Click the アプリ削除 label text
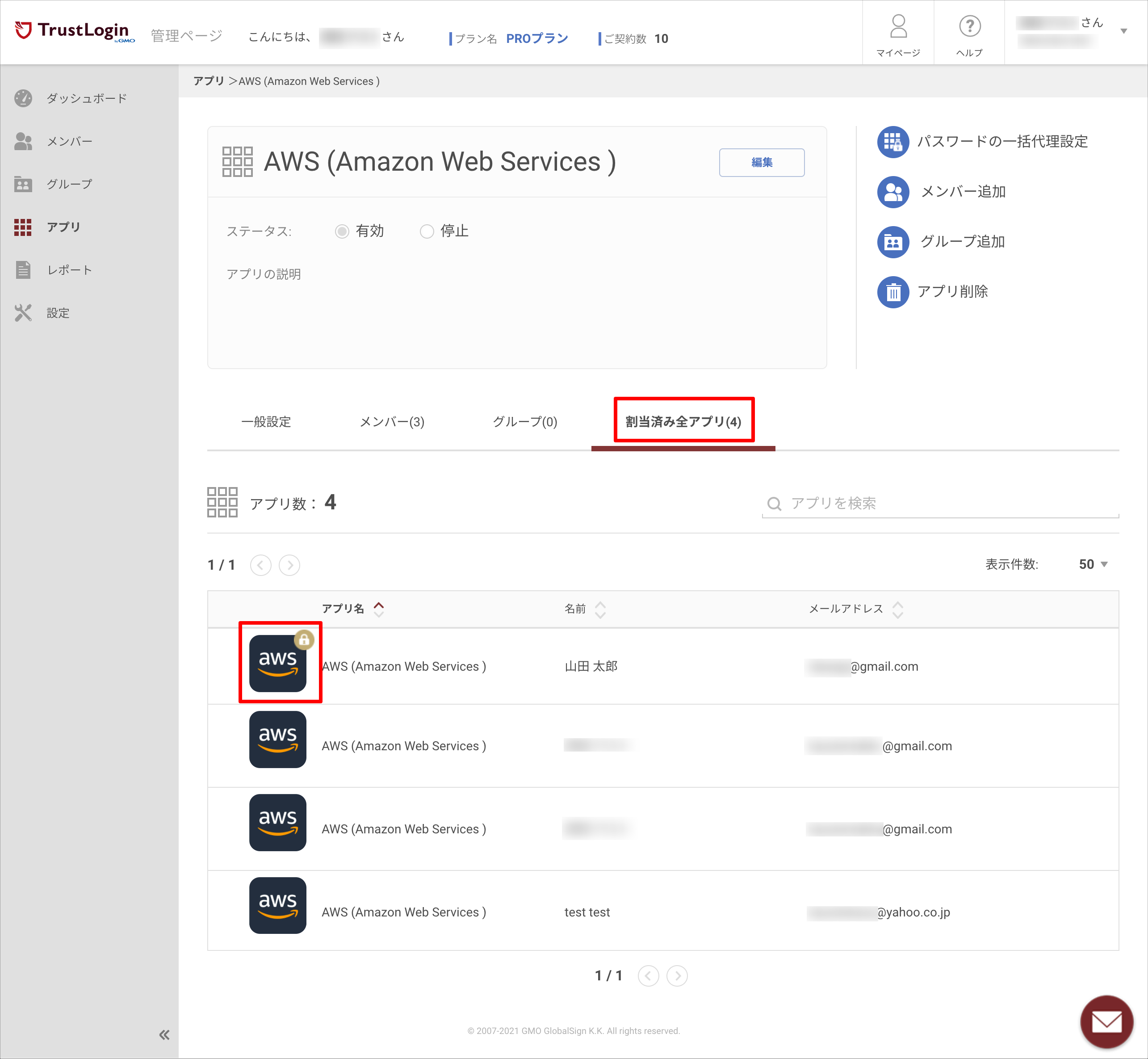The width and height of the screenshot is (1148, 1059). pos(953,292)
